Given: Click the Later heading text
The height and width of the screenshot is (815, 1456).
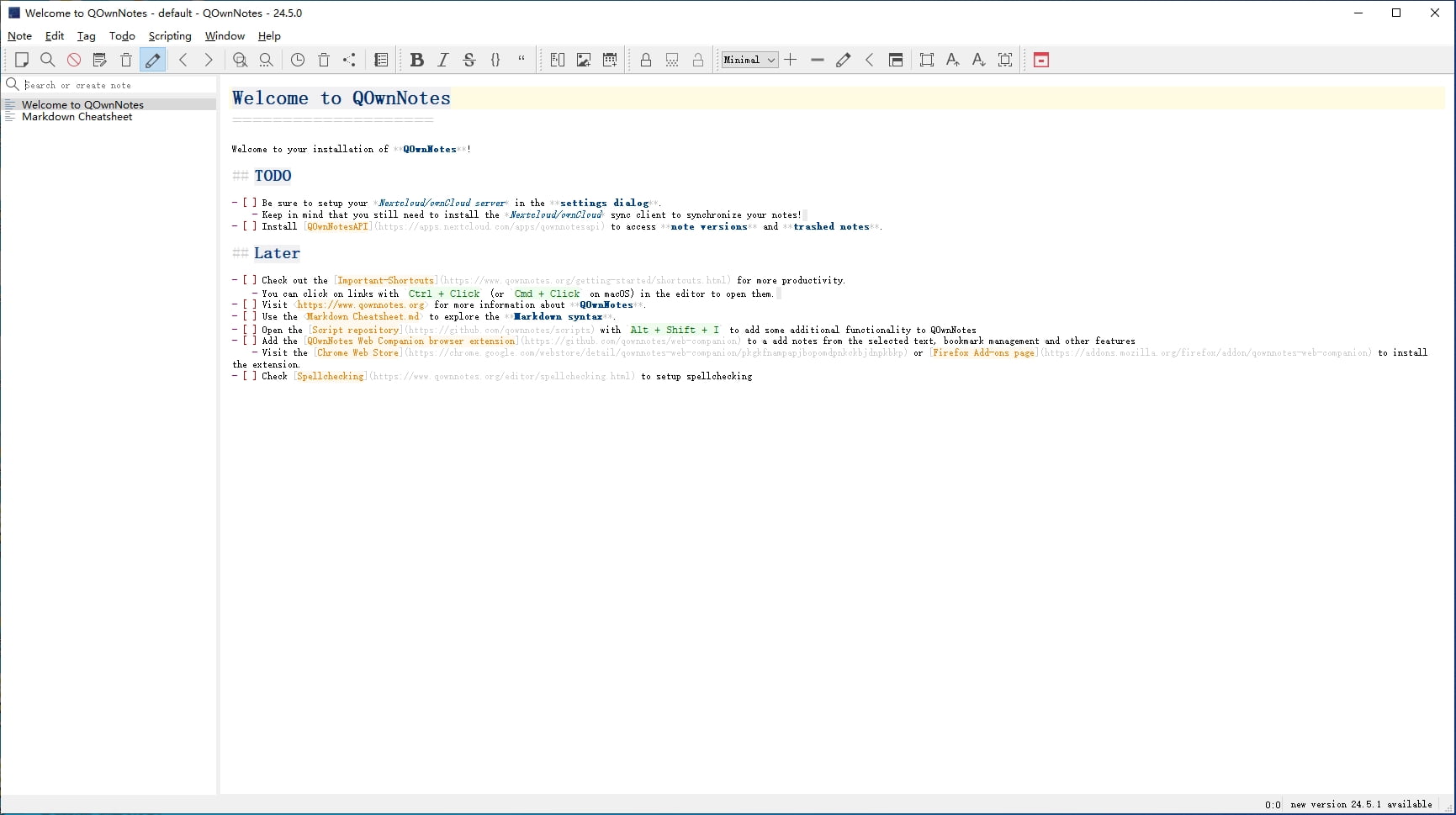Looking at the screenshot, I should tap(277, 253).
